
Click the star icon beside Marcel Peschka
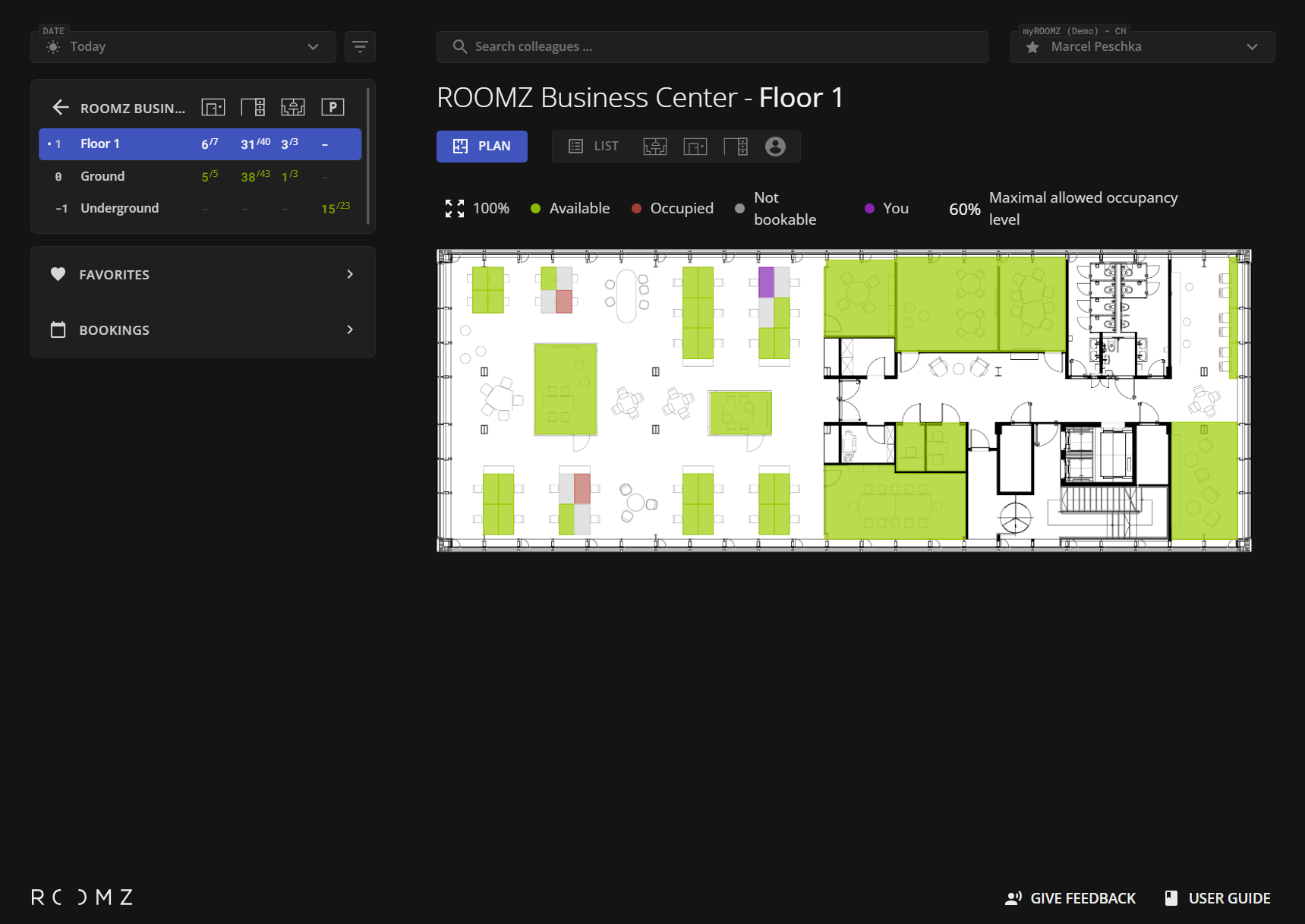(x=1032, y=47)
